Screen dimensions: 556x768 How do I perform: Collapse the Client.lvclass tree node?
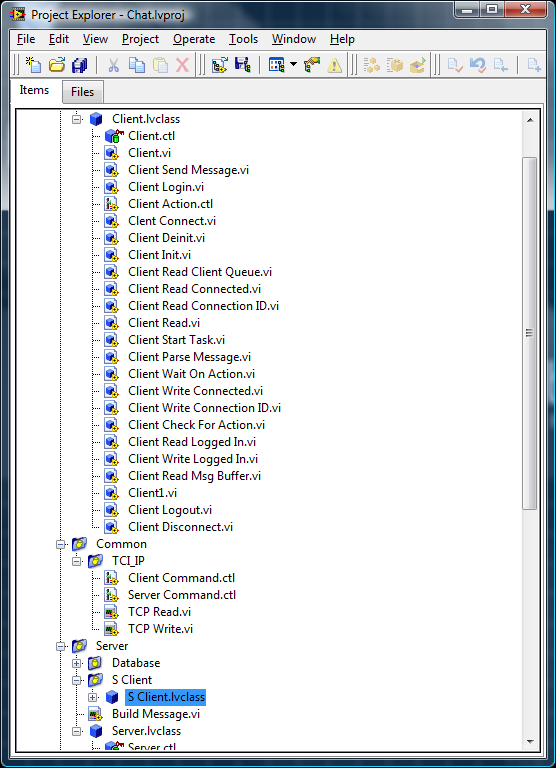point(77,119)
